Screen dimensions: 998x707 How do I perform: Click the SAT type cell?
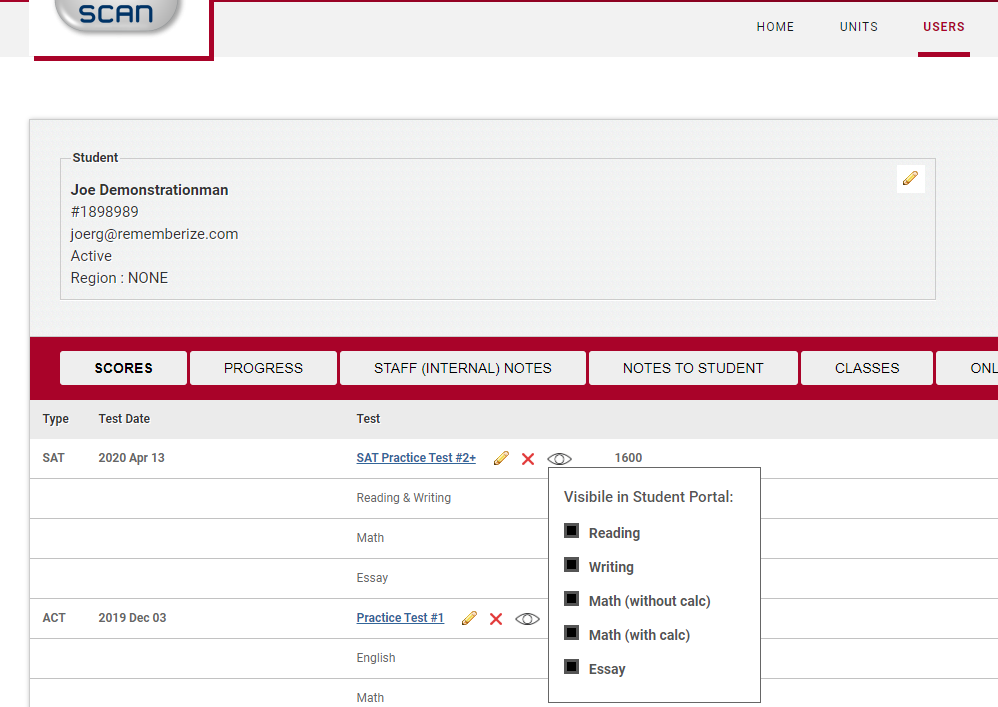[53, 458]
